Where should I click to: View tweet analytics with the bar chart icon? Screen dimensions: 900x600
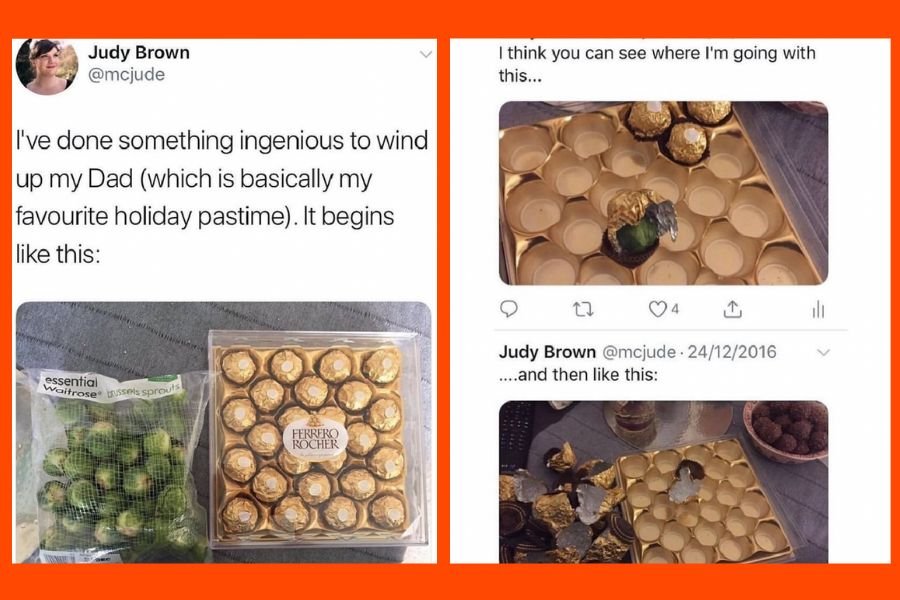[816, 310]
